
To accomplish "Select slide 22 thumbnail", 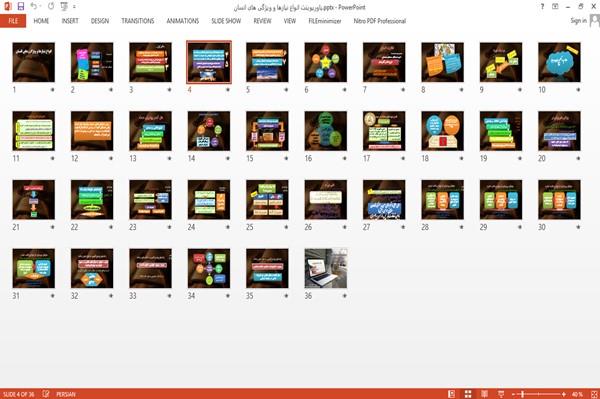I will coord(92,200).
